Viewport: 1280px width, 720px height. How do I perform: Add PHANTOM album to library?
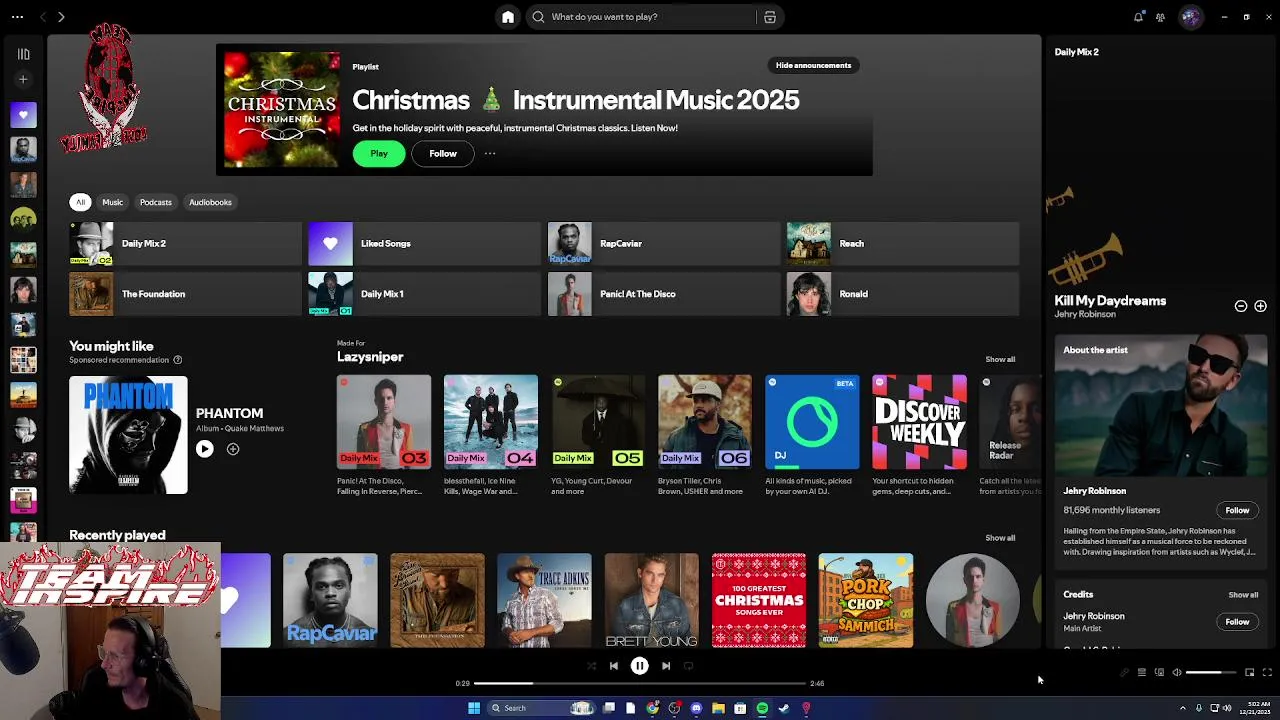click(233, 449)
